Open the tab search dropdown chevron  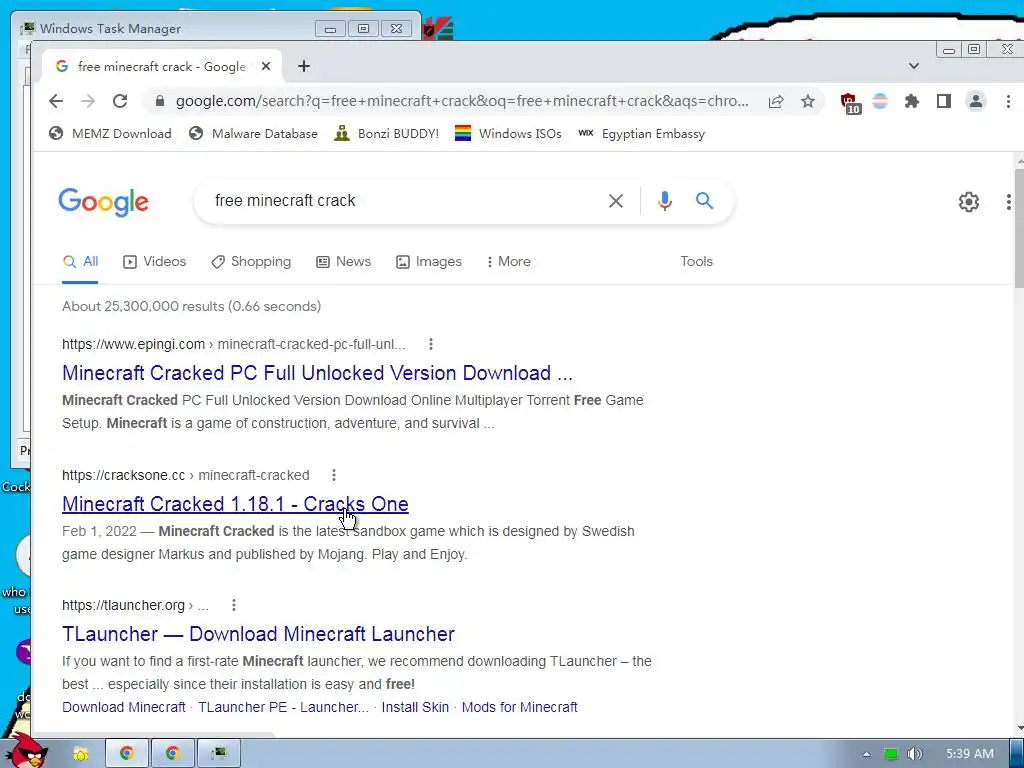(914, 66)
